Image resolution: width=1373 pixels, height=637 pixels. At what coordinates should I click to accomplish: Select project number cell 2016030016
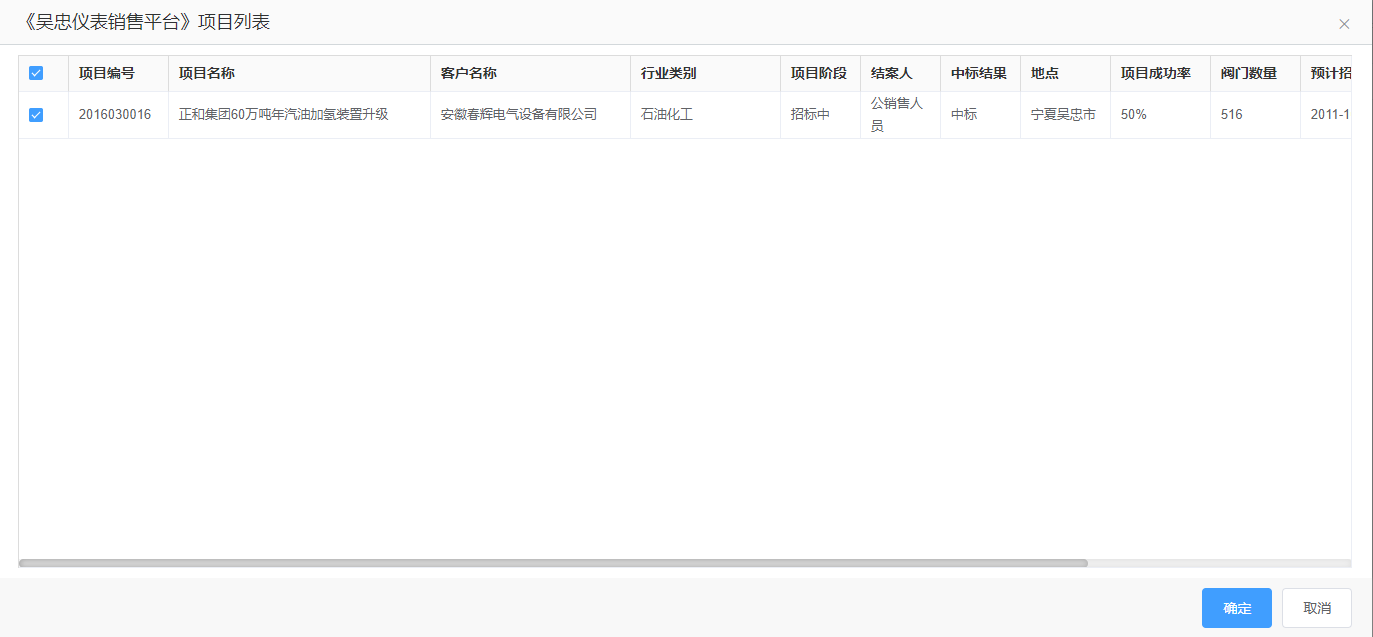[115, 115]
